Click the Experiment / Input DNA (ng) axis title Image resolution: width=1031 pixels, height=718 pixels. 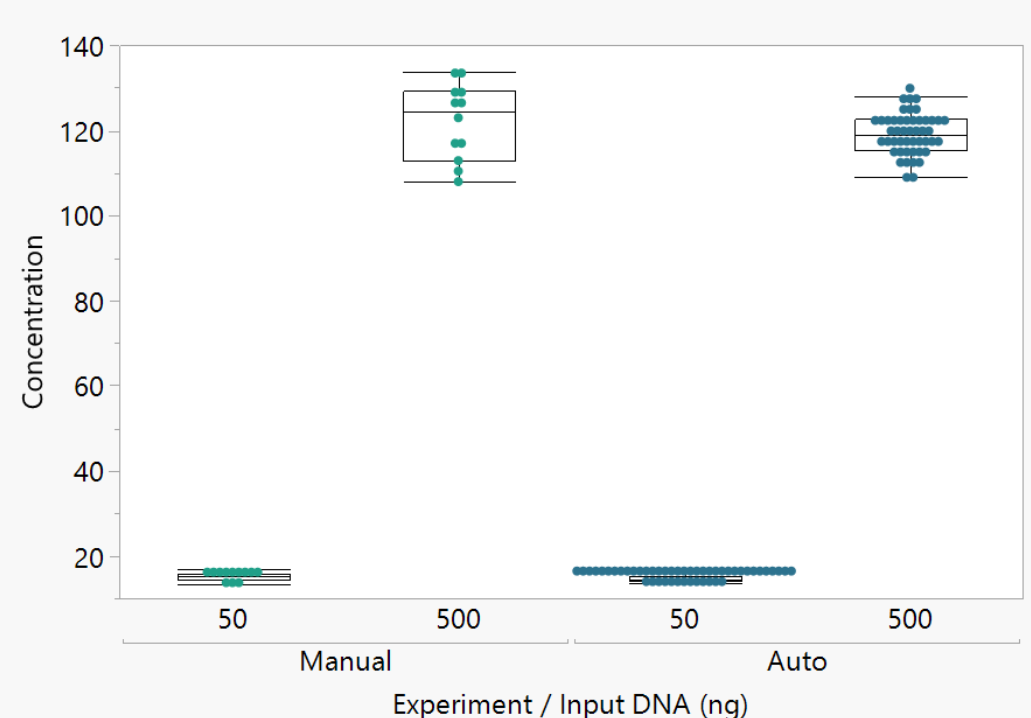(x=570, y=704)
